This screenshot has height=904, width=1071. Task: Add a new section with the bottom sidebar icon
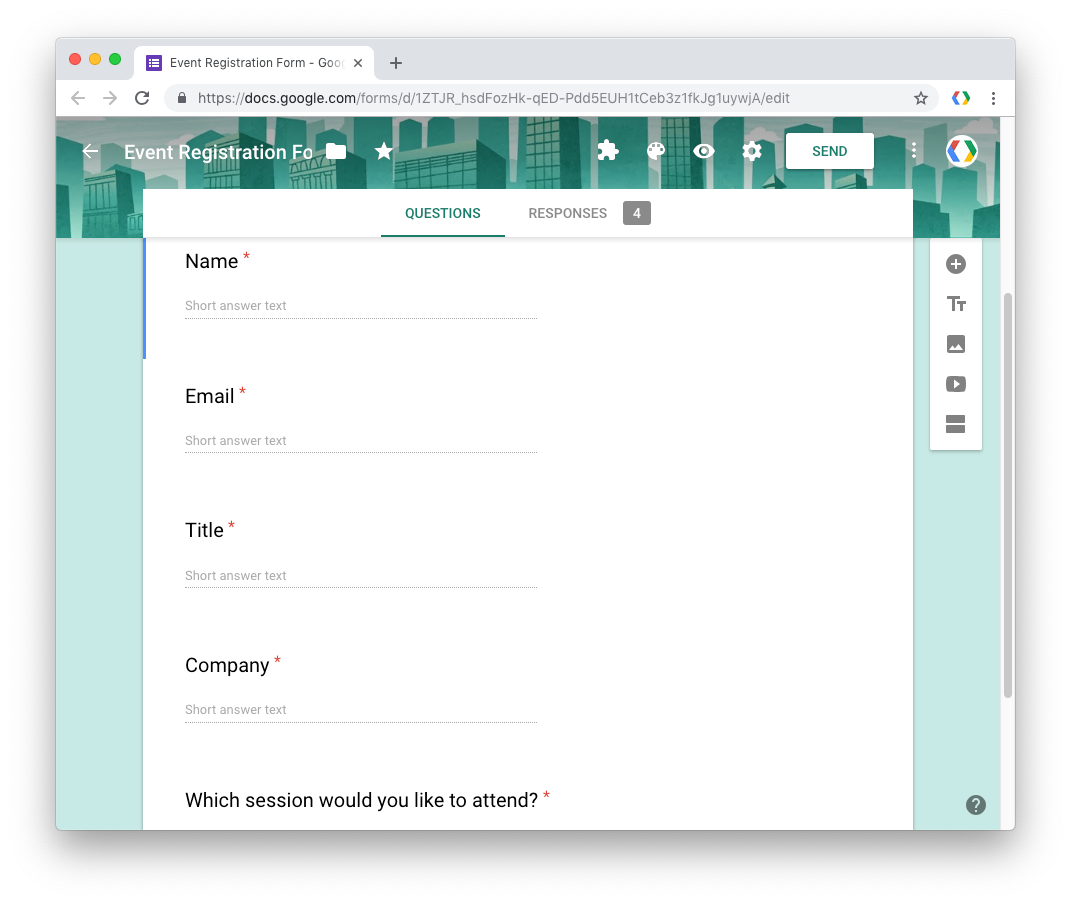955,424
